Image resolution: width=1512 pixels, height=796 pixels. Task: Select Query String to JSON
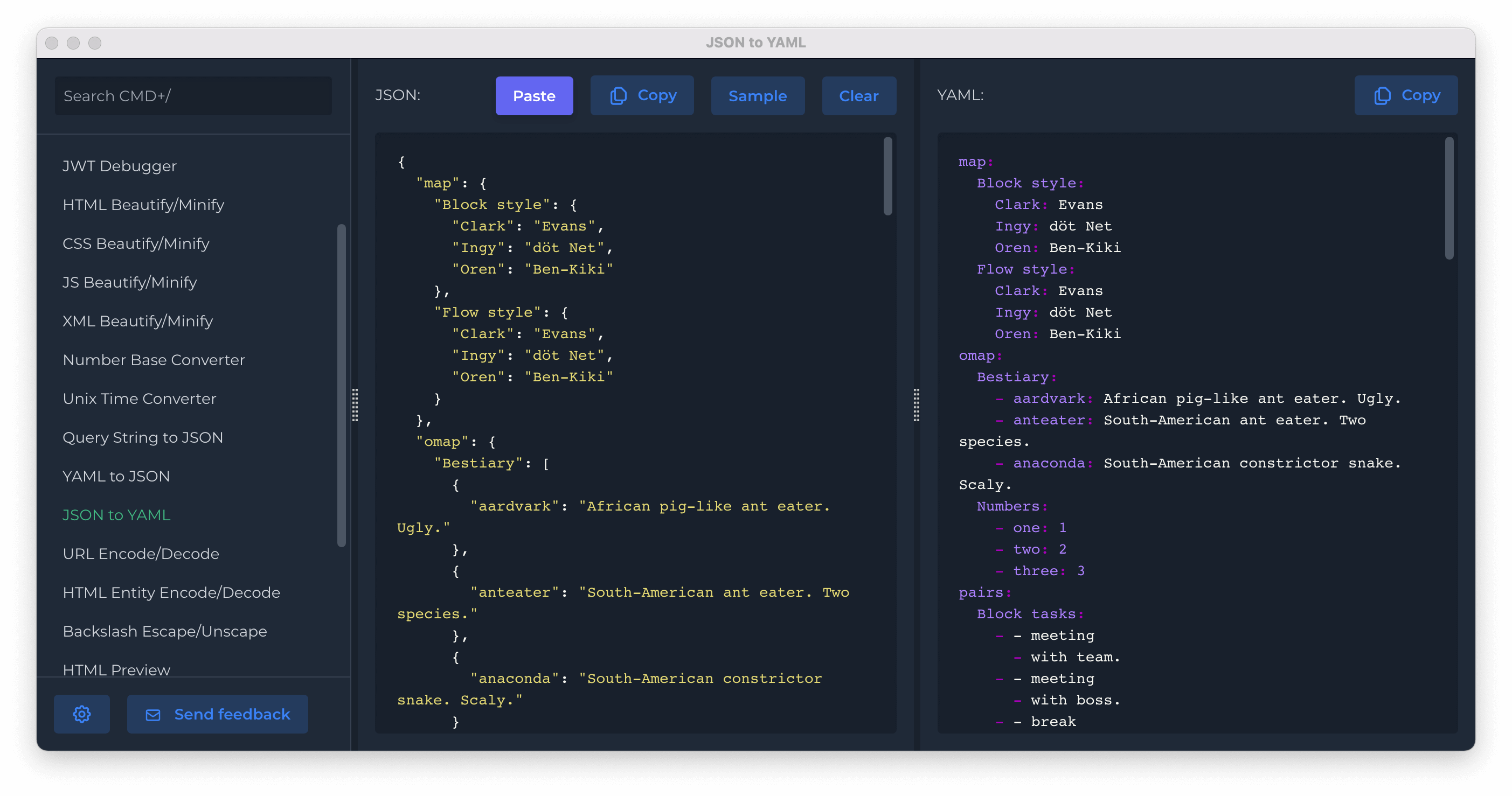click(x=143, y=437)
